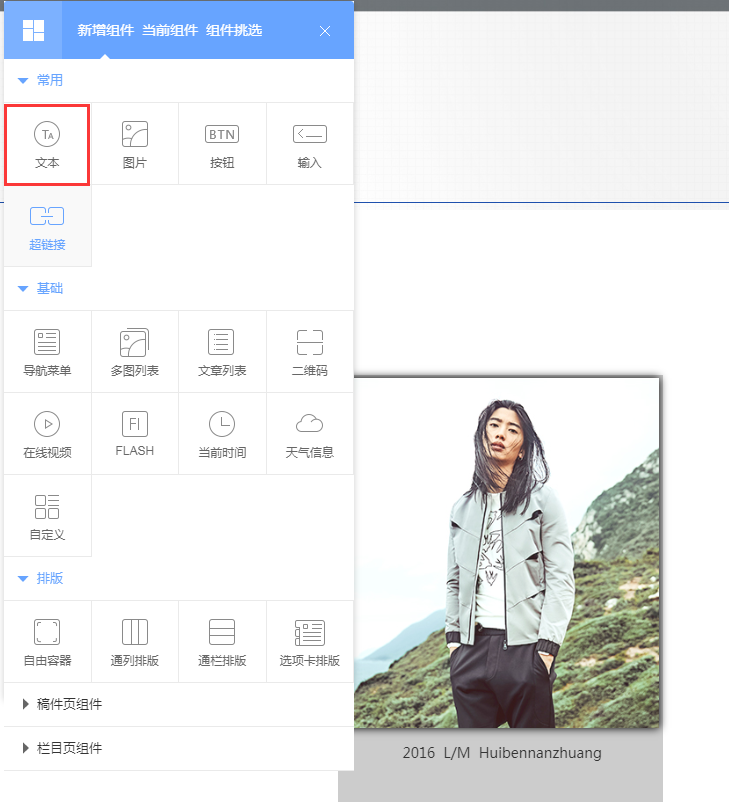Add a 导航菜单 navigation menu component
Screen dimensions: 729x805
point(47,351)
